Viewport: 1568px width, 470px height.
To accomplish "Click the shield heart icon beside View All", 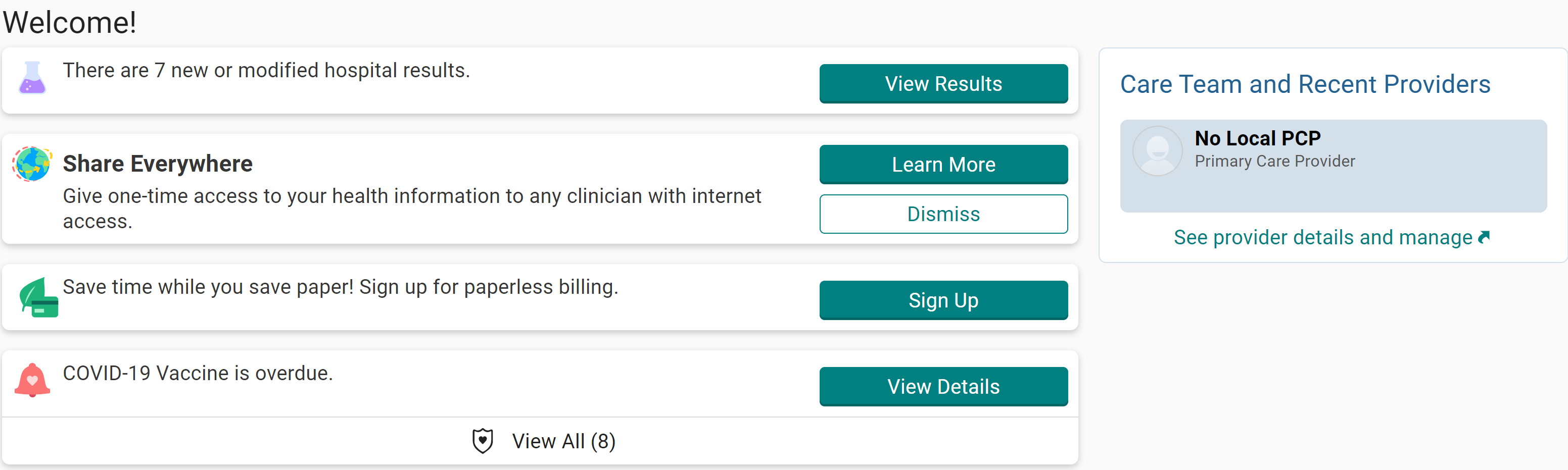I will (483, 441).
